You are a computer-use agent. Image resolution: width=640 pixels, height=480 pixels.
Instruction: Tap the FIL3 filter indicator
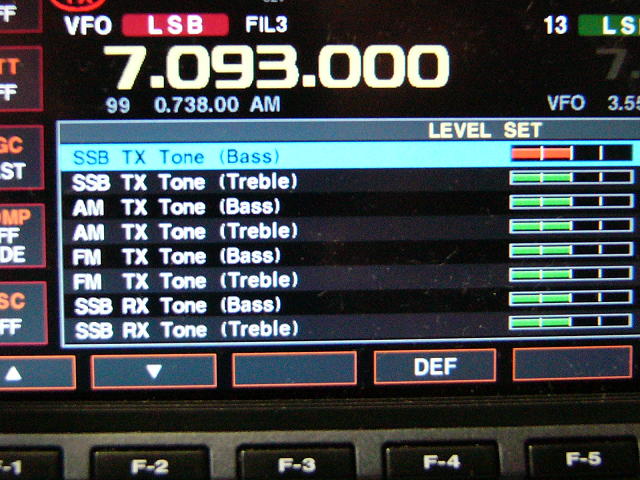266,25
